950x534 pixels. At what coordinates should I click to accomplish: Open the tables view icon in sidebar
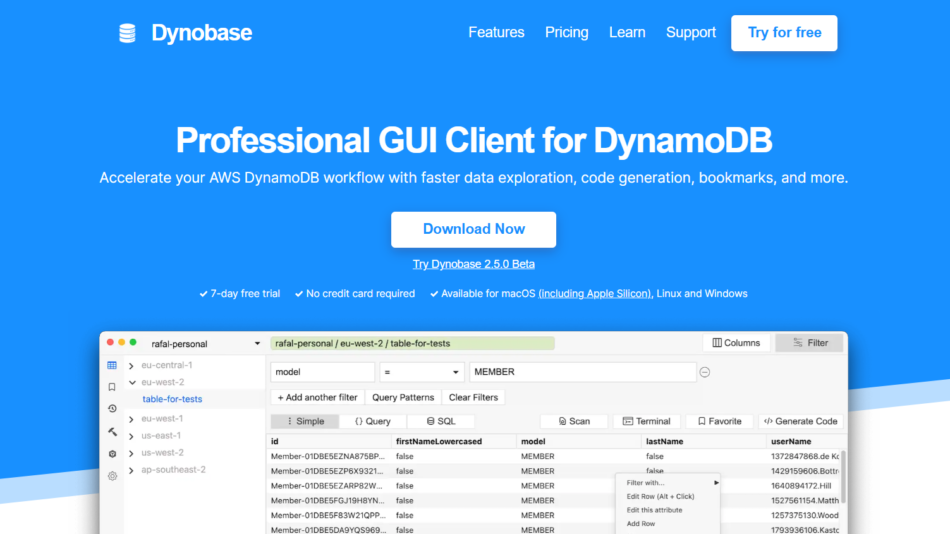pyautogui.click(x=112, y=365)
